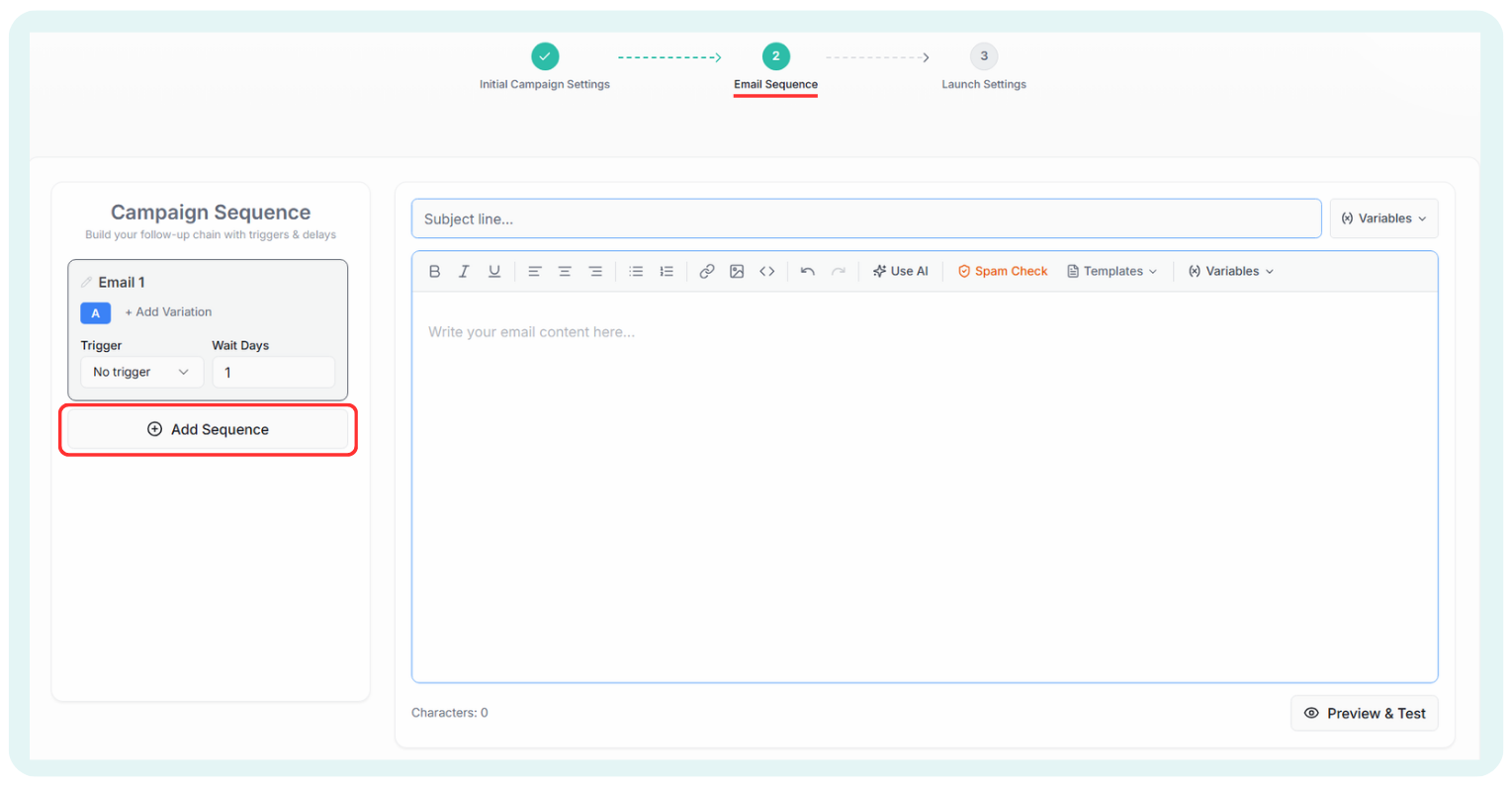Click the Characters: 0 counter text
Image resolution: width=1512 pixels, height=786 pixels.
click(450, 713)
